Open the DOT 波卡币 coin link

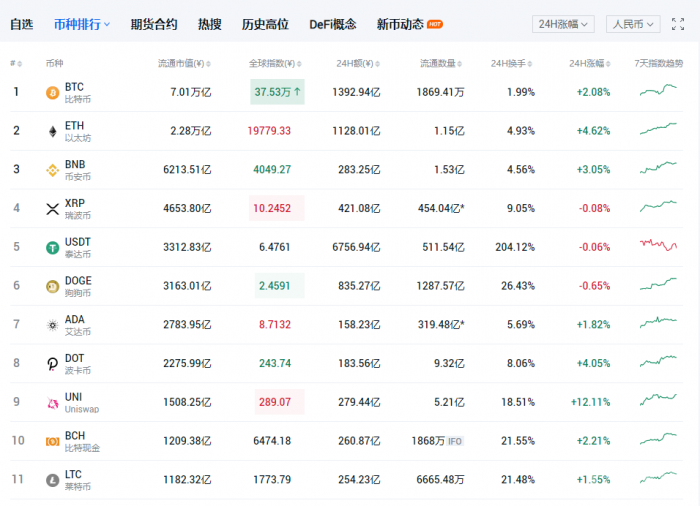[78, 364]
